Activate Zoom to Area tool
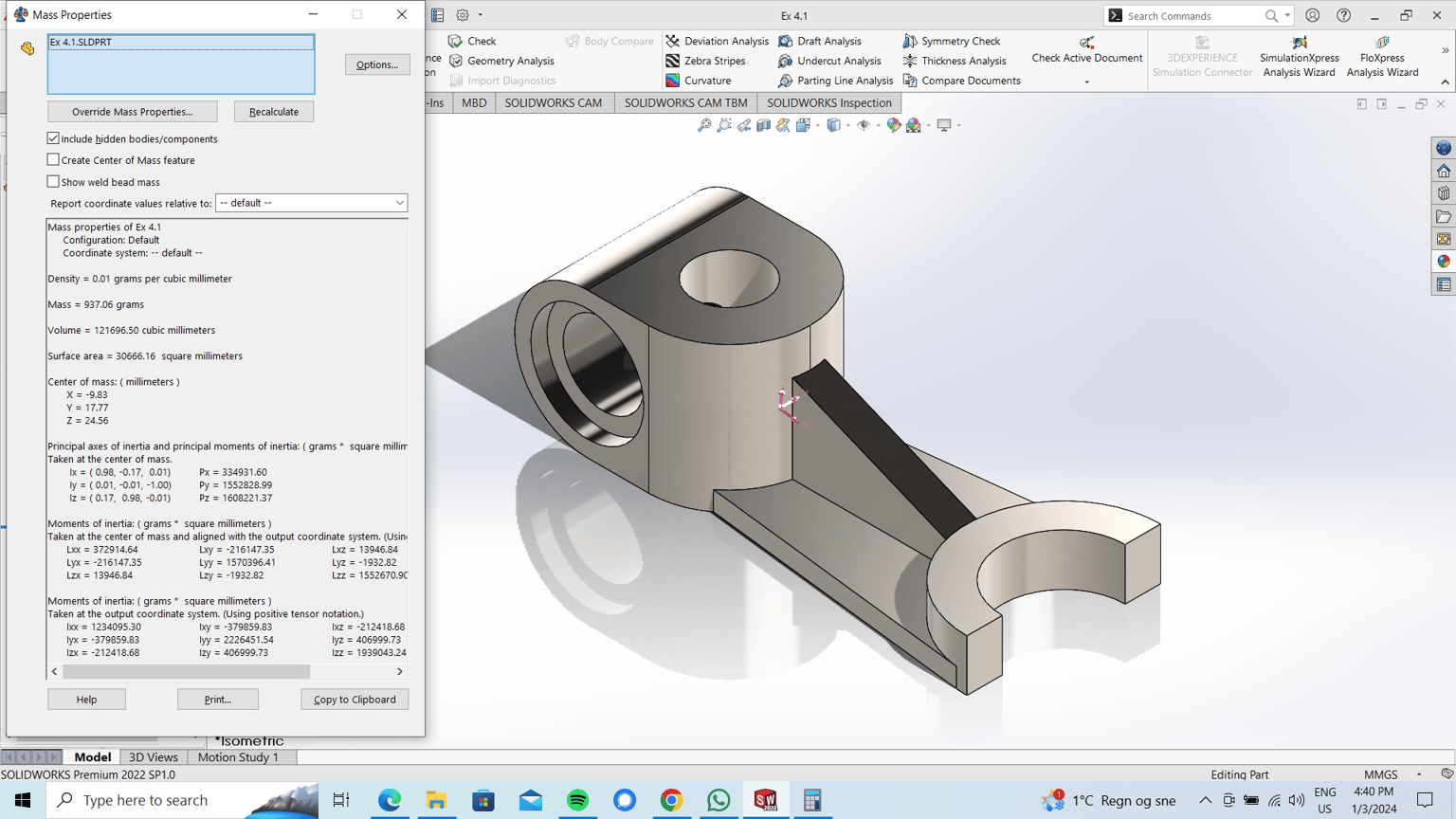This screenshot has width=1456, height=819. pos(724,125)
